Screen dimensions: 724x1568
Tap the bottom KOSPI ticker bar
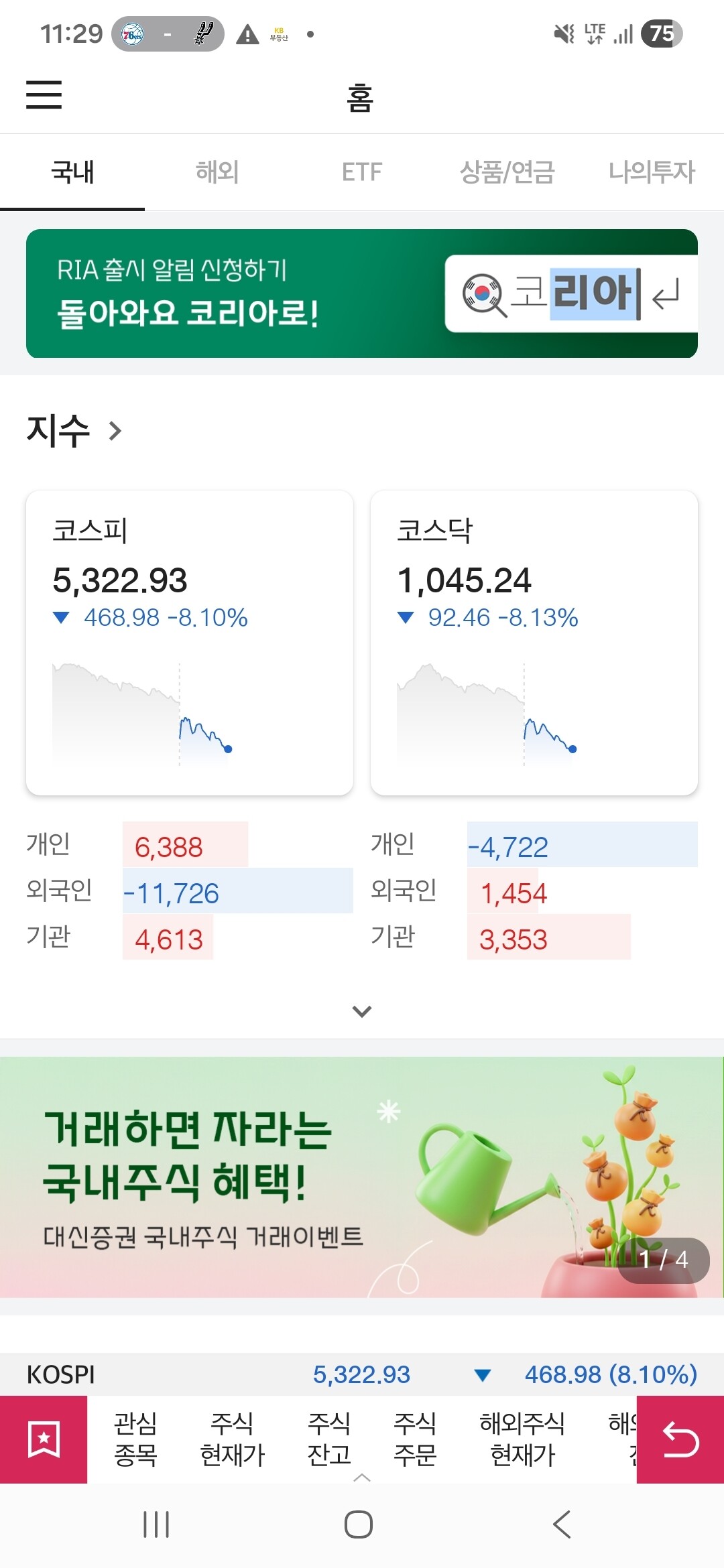pos(361,1375)
